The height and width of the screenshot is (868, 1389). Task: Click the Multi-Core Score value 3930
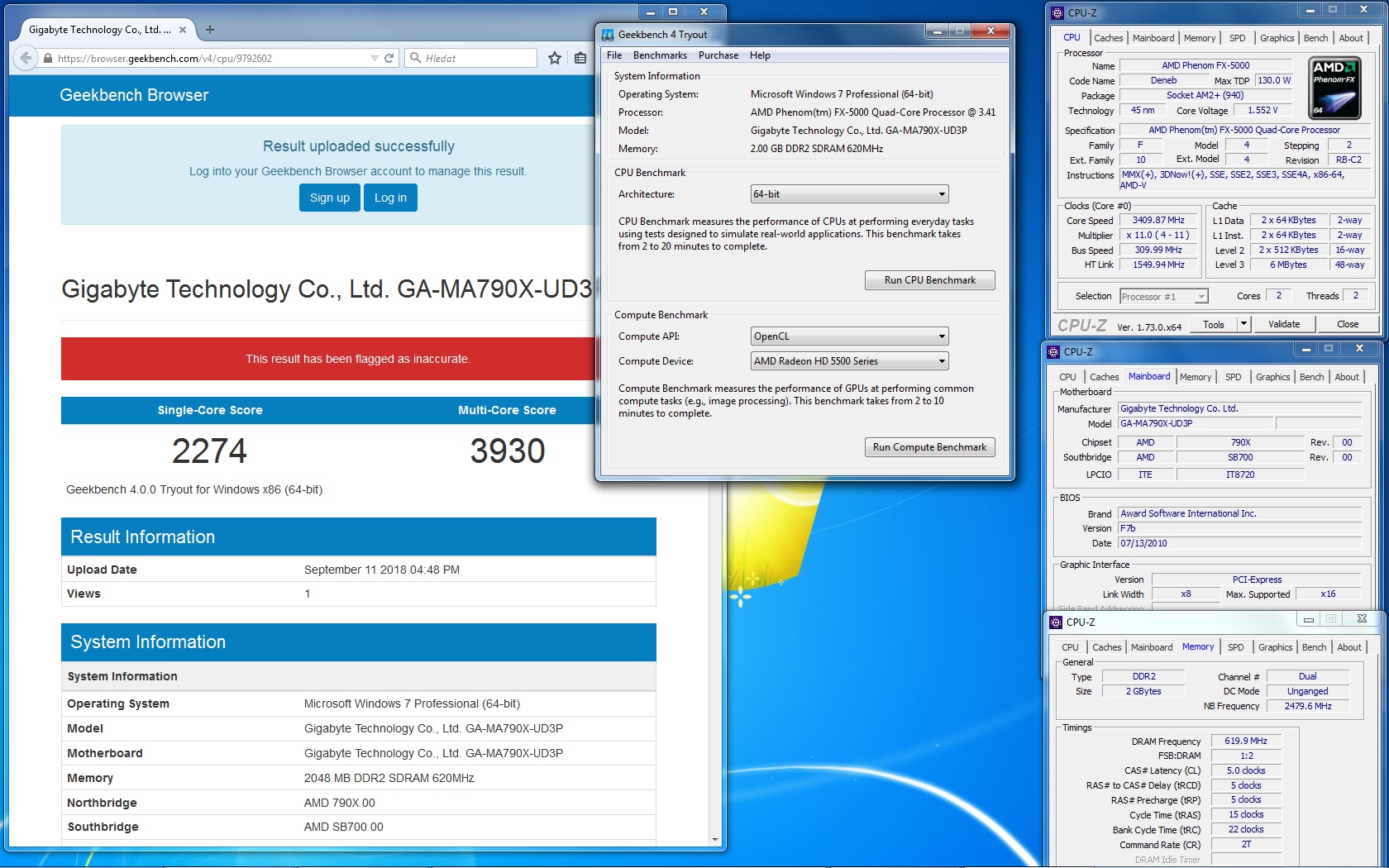pyautogui.click(x=508, y=451)
